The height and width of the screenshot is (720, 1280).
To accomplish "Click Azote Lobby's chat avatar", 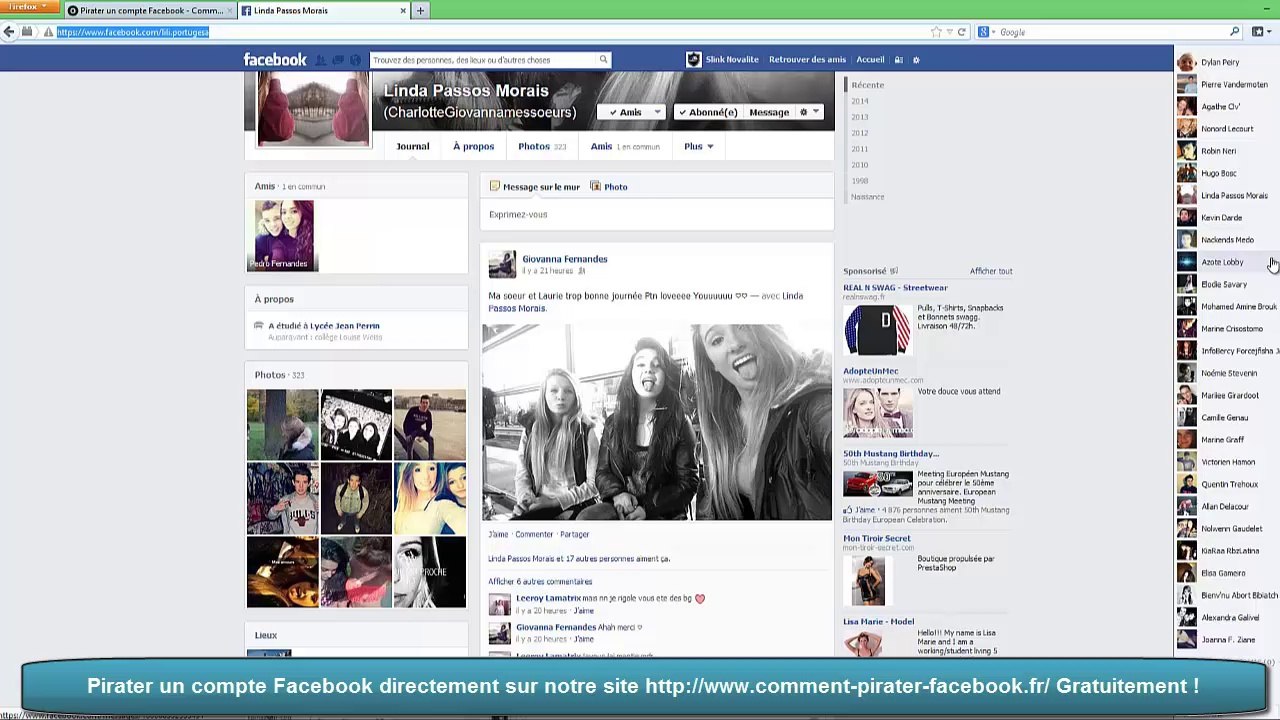I will [x=1186, y=262].
